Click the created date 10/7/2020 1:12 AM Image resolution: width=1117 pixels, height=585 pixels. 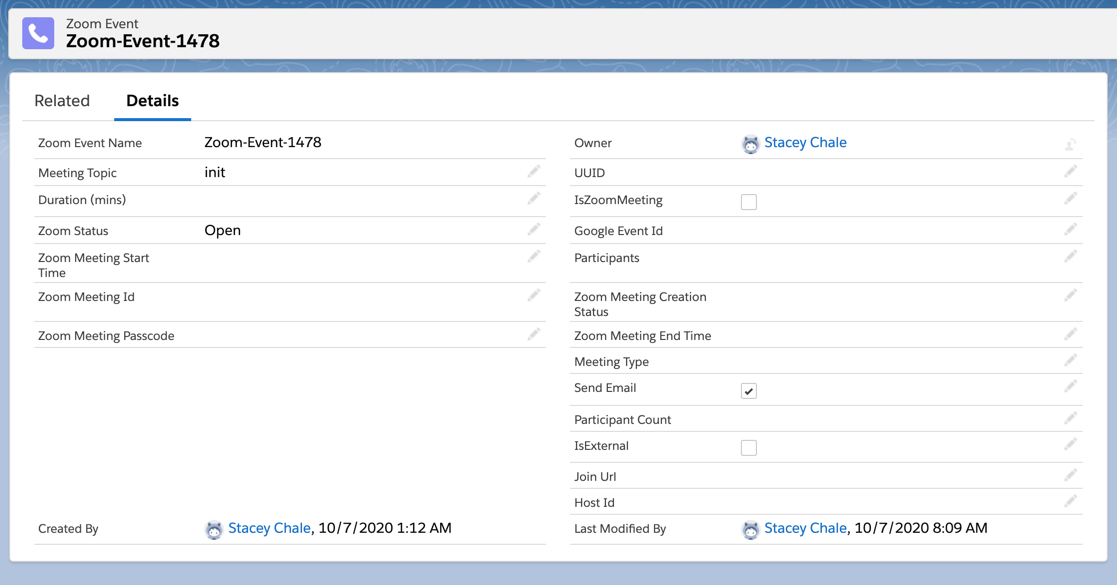click(385, 528)
